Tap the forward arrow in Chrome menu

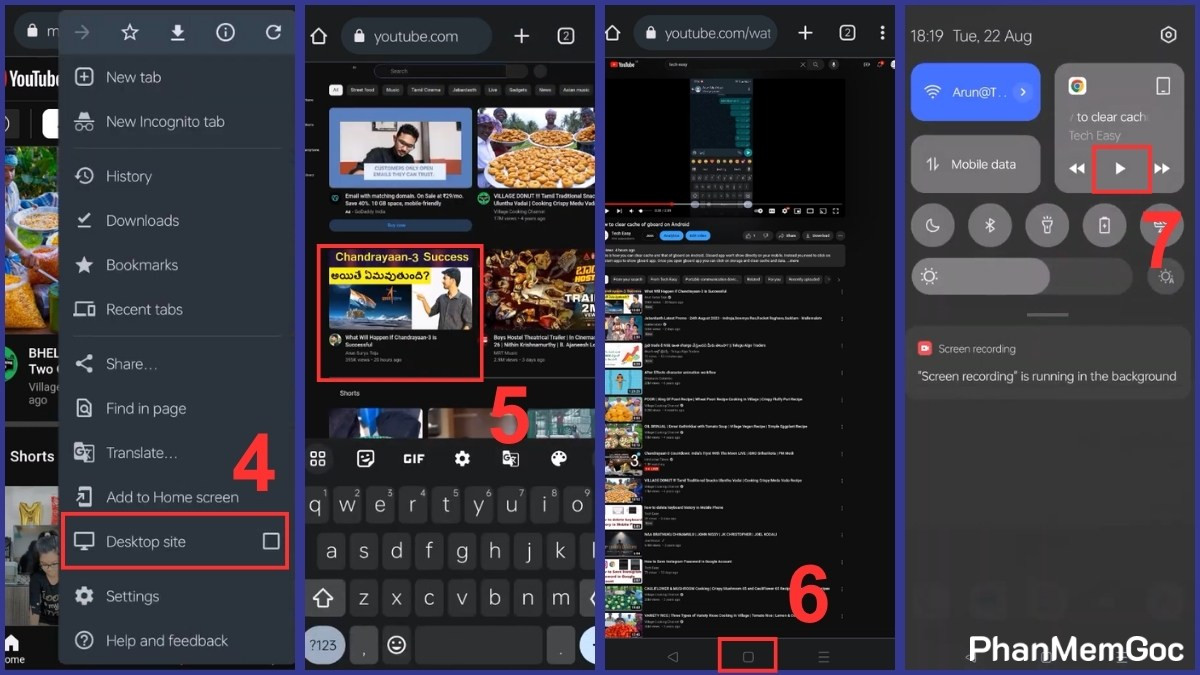point(82,33)
